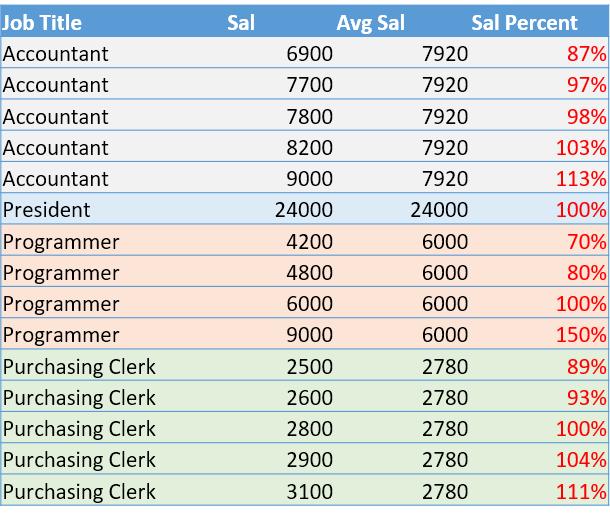Click the 93% Sal Percent cell
Viewport: 610px width, 519px height.
pyautogui.click(x=585, y=397)
